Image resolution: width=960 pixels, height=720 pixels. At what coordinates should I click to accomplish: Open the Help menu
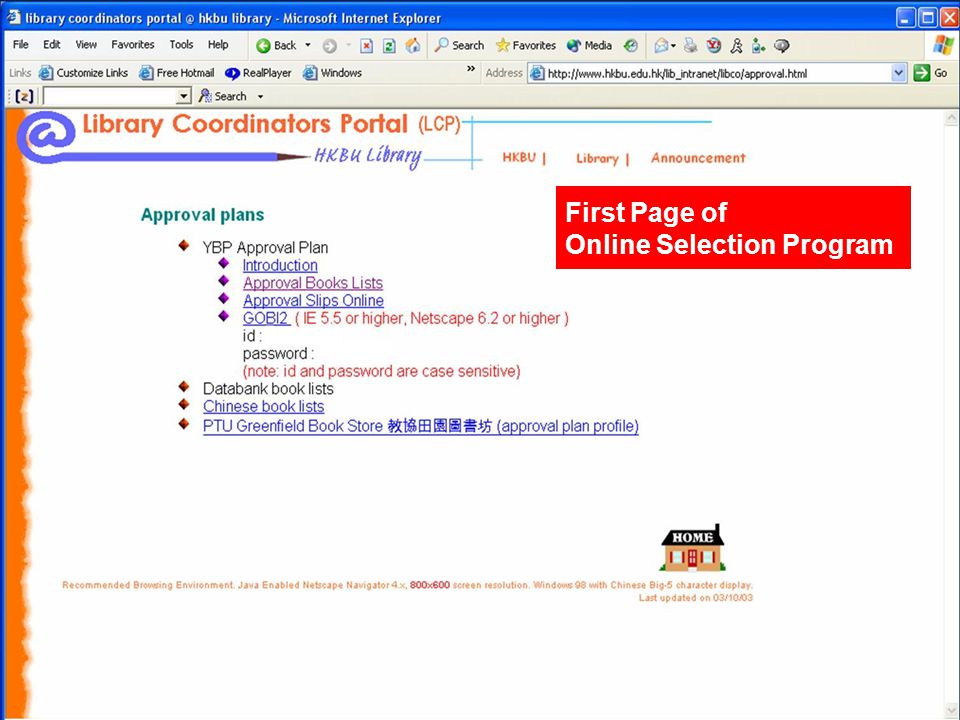pyautogui.click(x=218, y=45)
